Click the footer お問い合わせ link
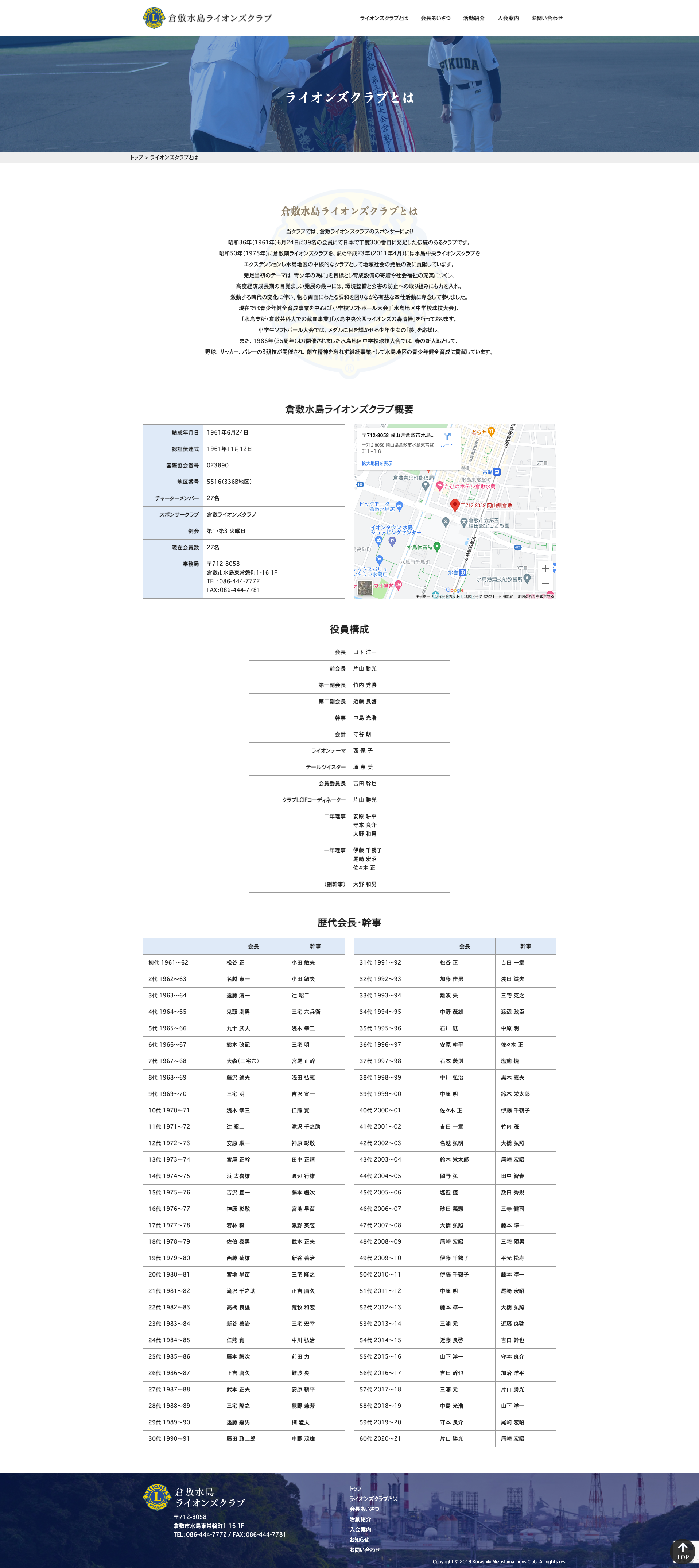This screenshot has height=1568, width=699. pos(364,1550)
